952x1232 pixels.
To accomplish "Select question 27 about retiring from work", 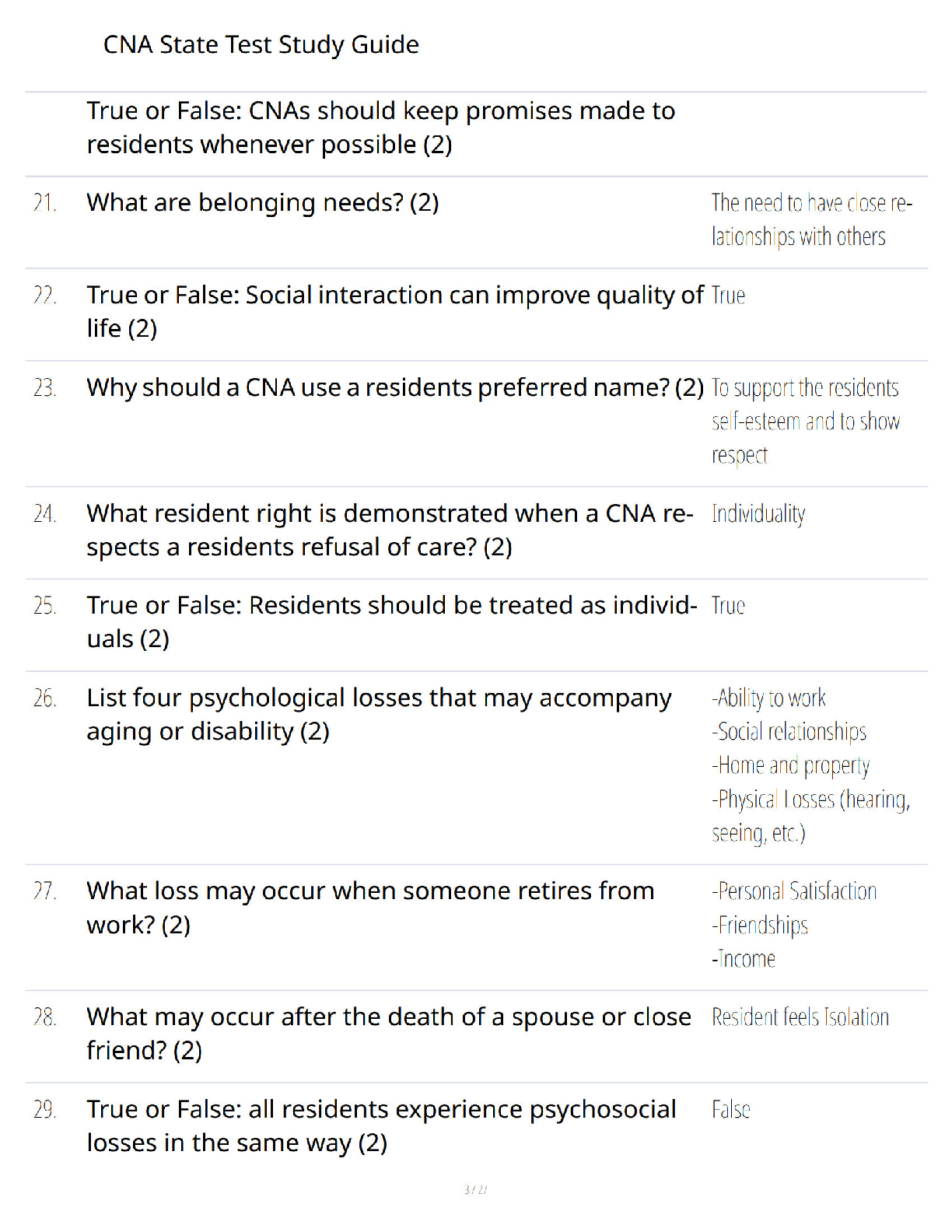I will [x=370, y=908].
